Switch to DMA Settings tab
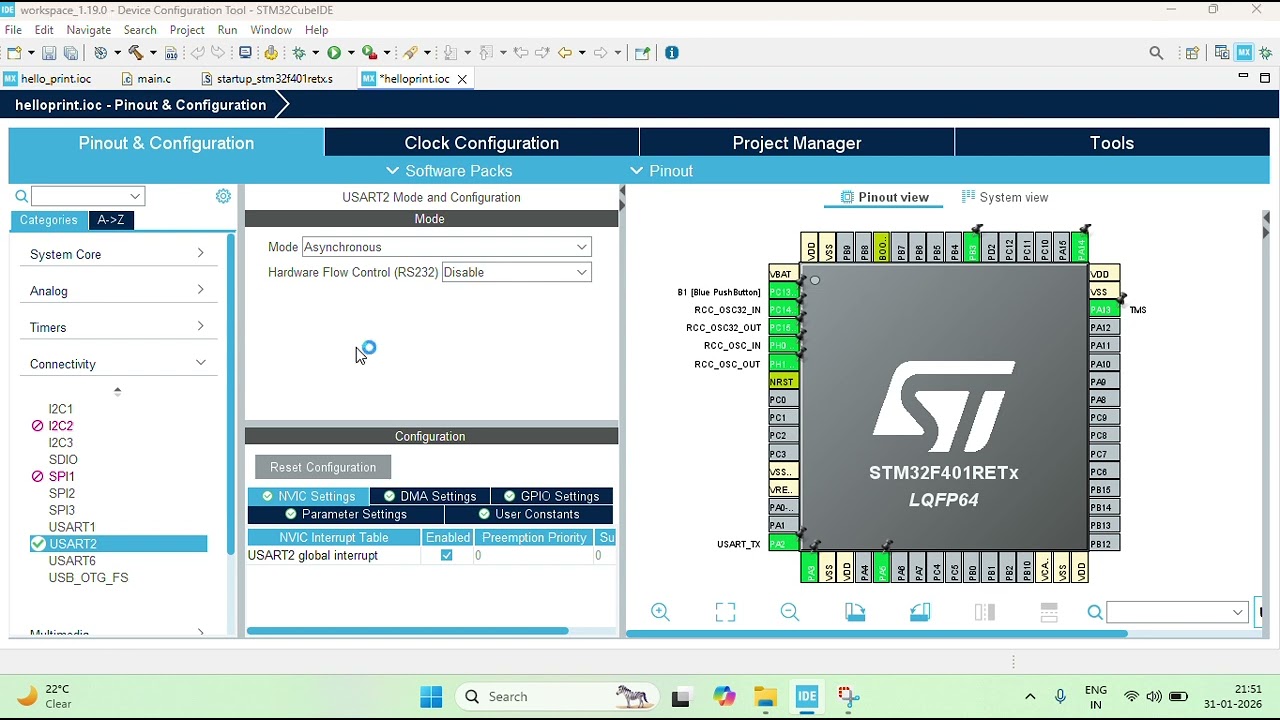1280x720 pixels. [x=430, y=496]
